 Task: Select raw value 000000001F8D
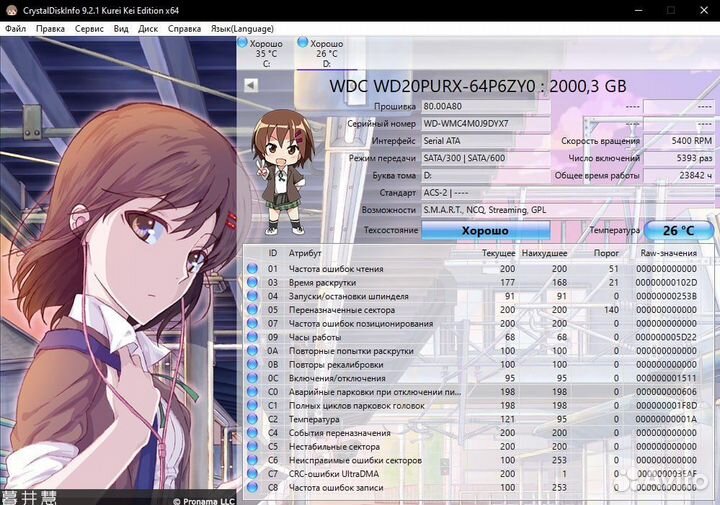pos(666,405)
